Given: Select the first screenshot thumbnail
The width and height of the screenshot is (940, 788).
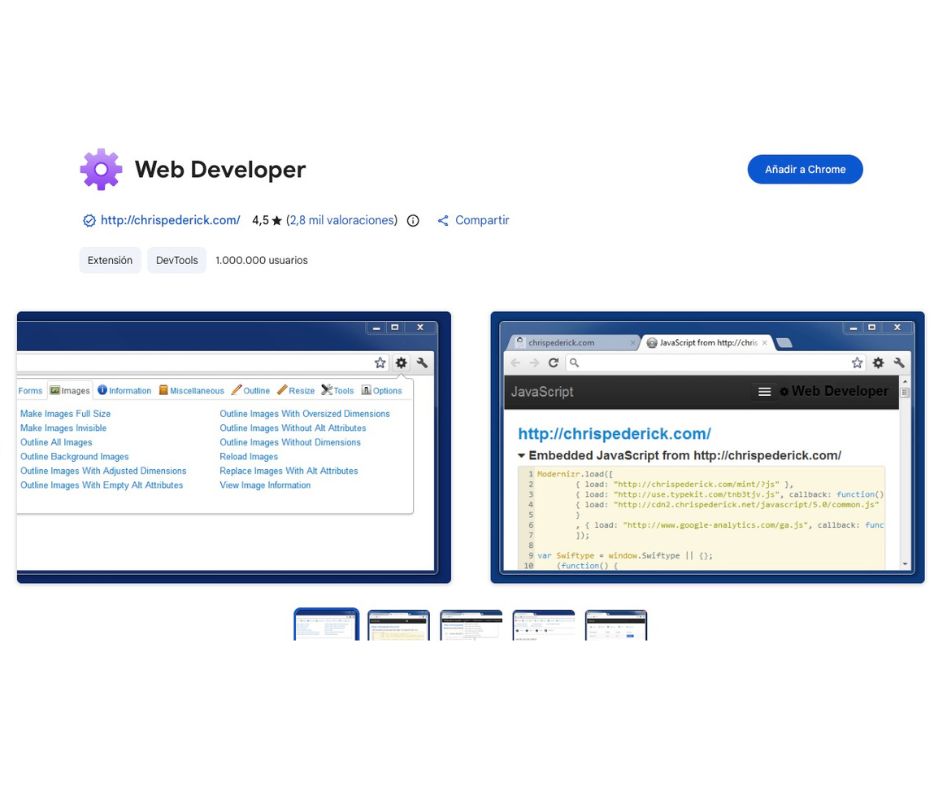Looking at the screenshot, I should click(325, 624).
